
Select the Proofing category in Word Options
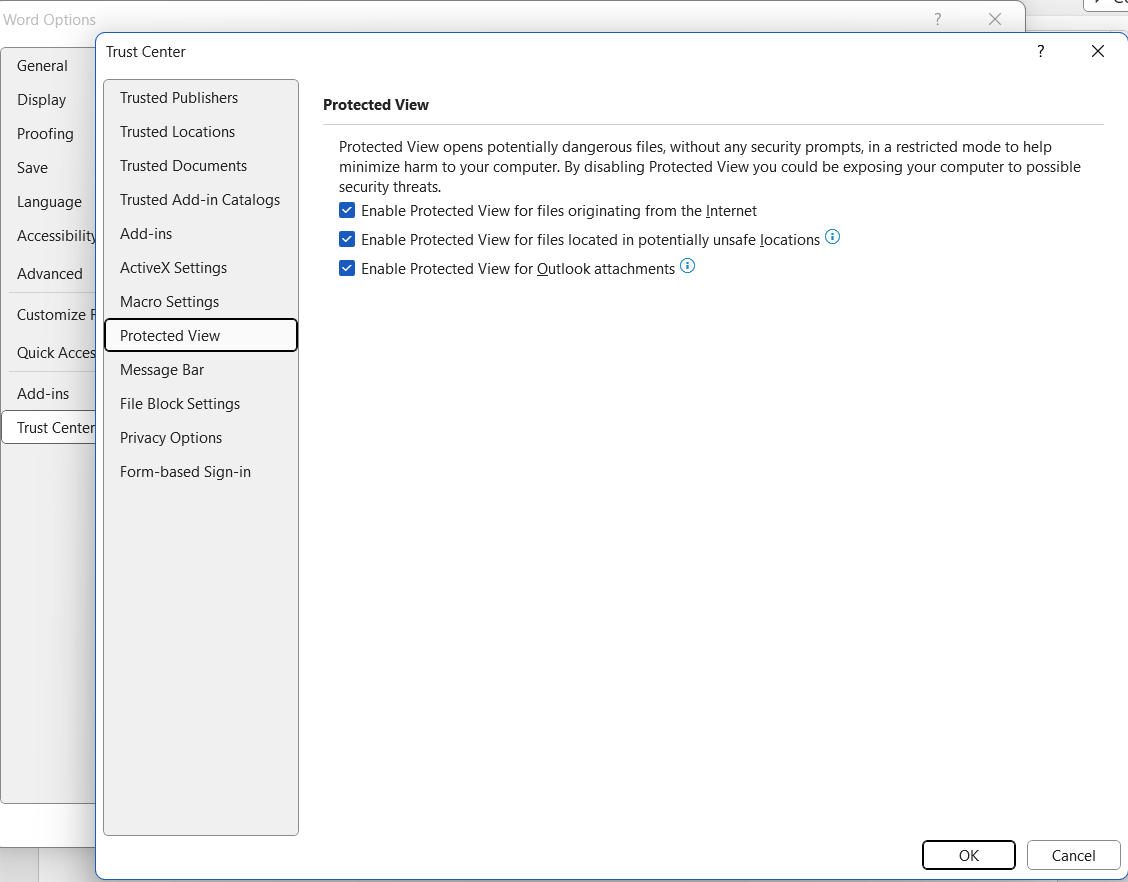coord(45,133)
